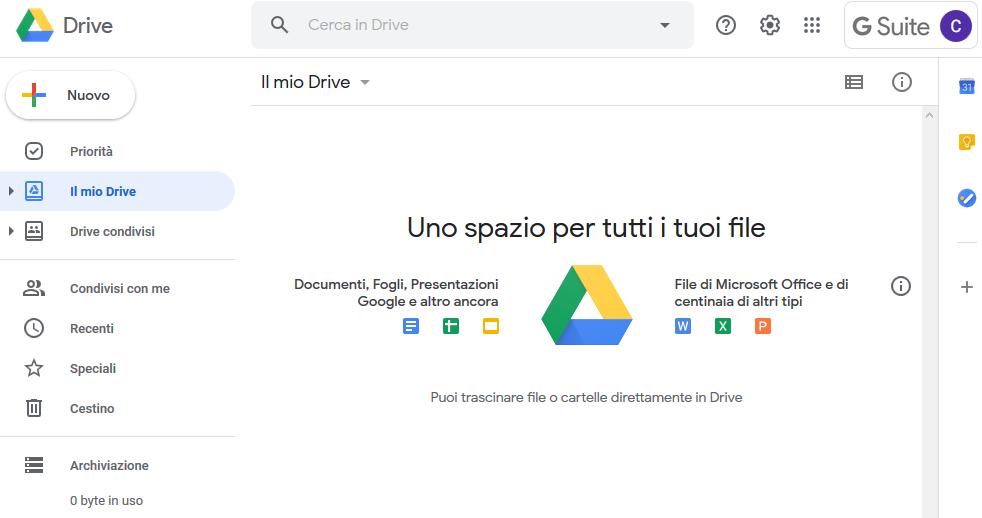This screenshot has height=518, width=982.
Task: Click the plus to get add-ons
Action: (x=966, y=287)
